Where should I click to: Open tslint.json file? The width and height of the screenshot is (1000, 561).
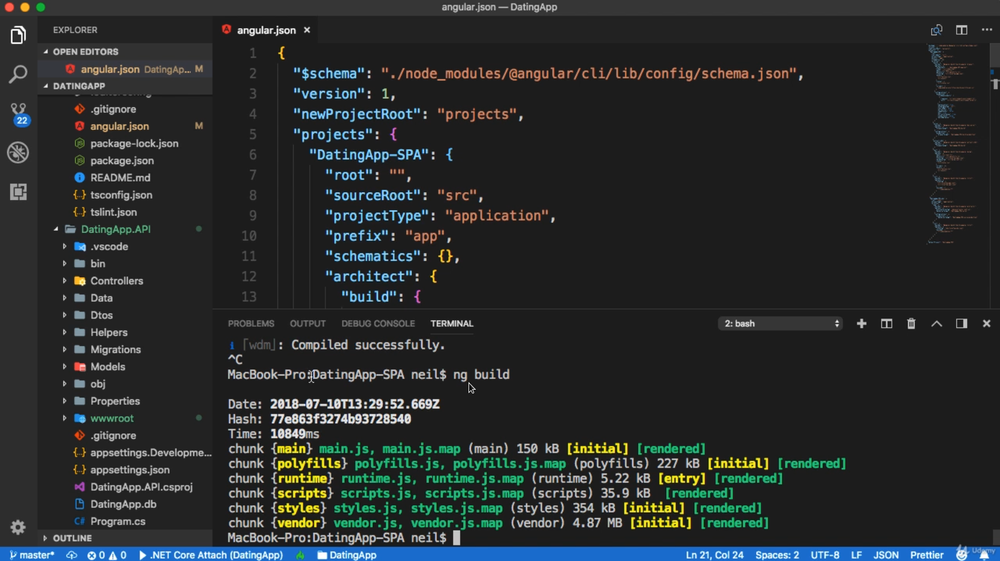[125, 212]
